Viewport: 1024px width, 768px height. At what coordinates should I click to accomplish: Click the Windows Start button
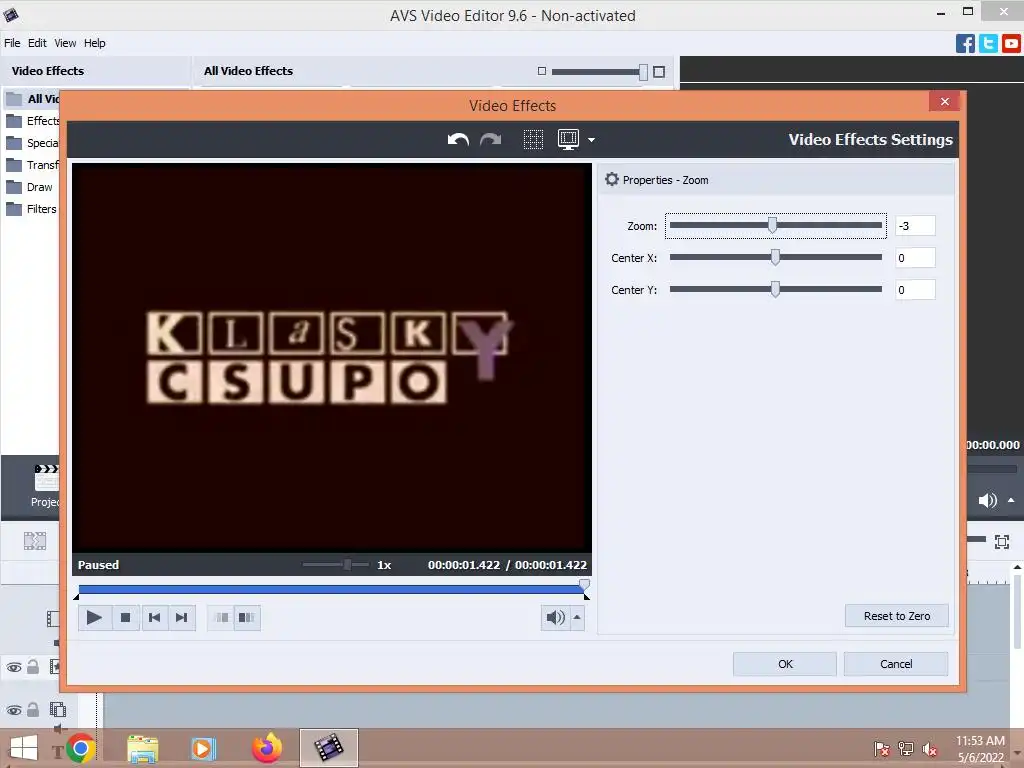tap(24, 748)
